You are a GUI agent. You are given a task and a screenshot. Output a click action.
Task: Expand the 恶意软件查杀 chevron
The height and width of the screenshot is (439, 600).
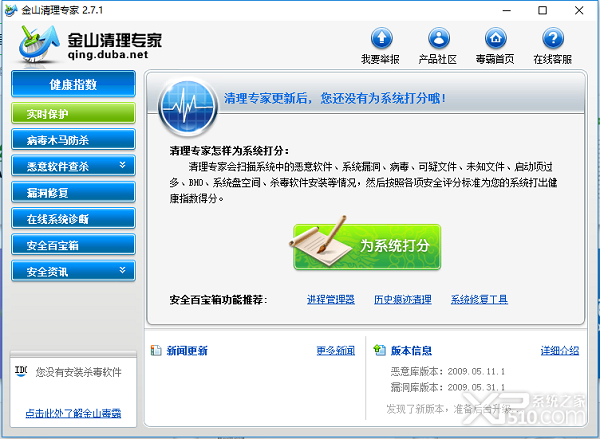coord(122,165)
